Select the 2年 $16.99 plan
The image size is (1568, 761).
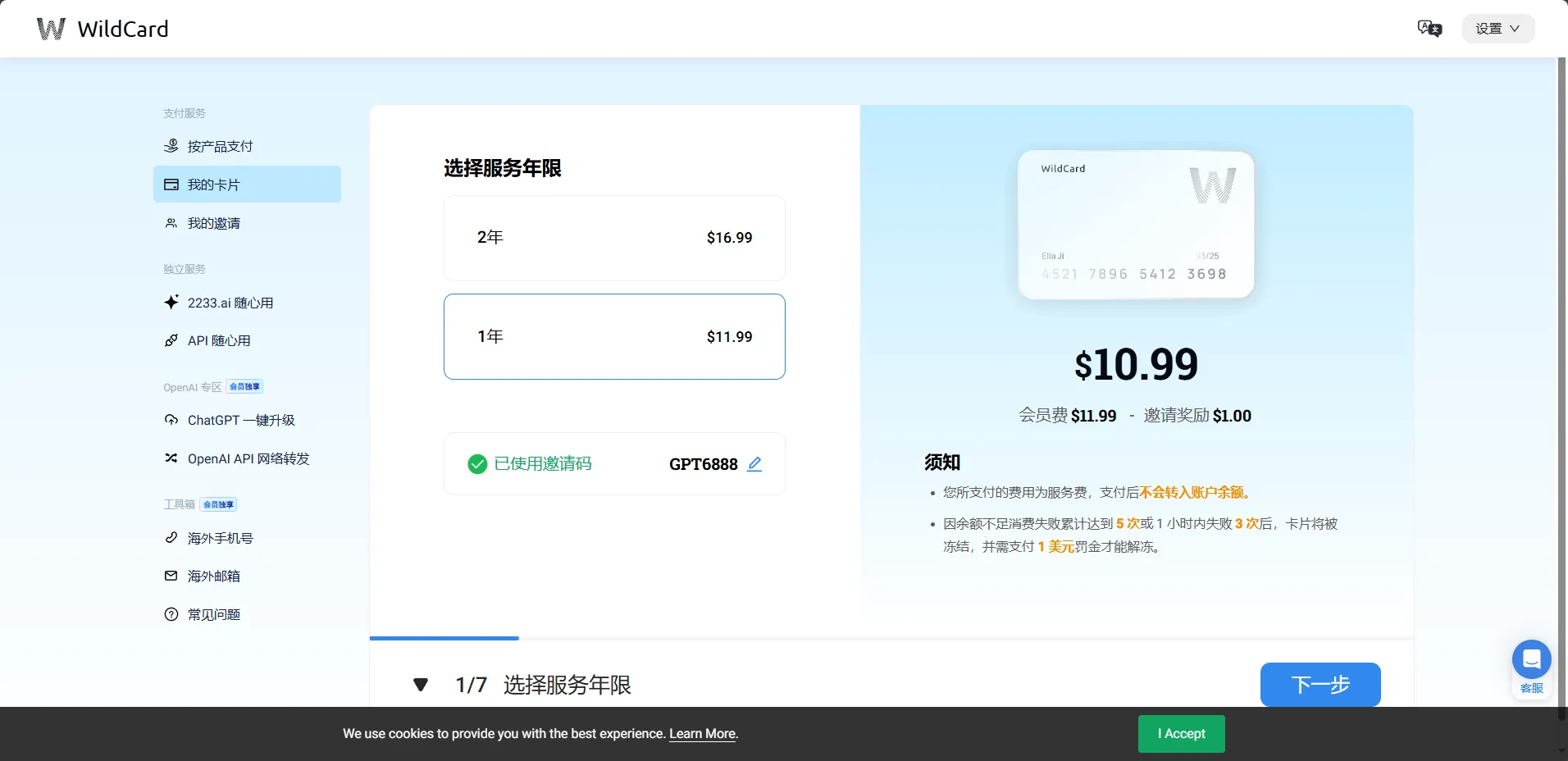click(614, 238)
